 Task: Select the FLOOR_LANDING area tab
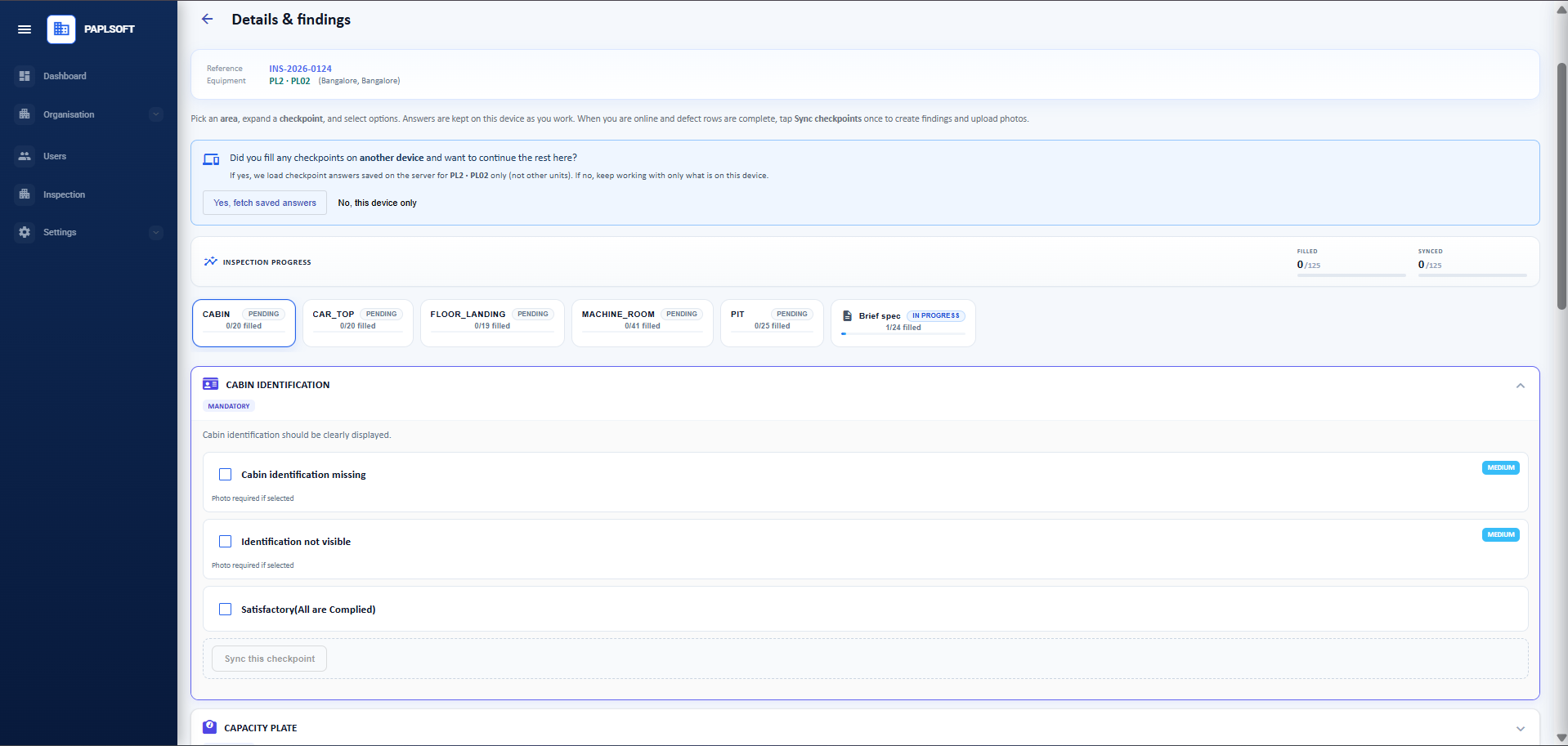pos(492,323)
